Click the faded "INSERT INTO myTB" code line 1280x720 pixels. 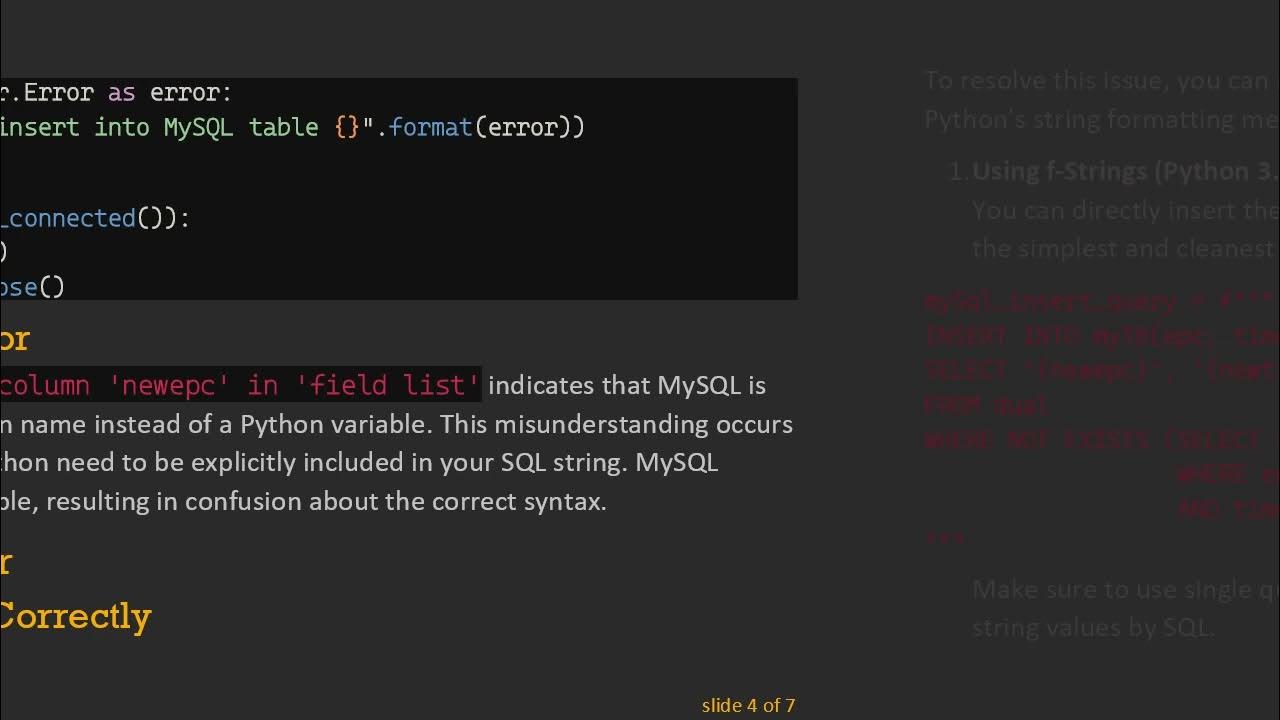click(x=1100, y=336)
